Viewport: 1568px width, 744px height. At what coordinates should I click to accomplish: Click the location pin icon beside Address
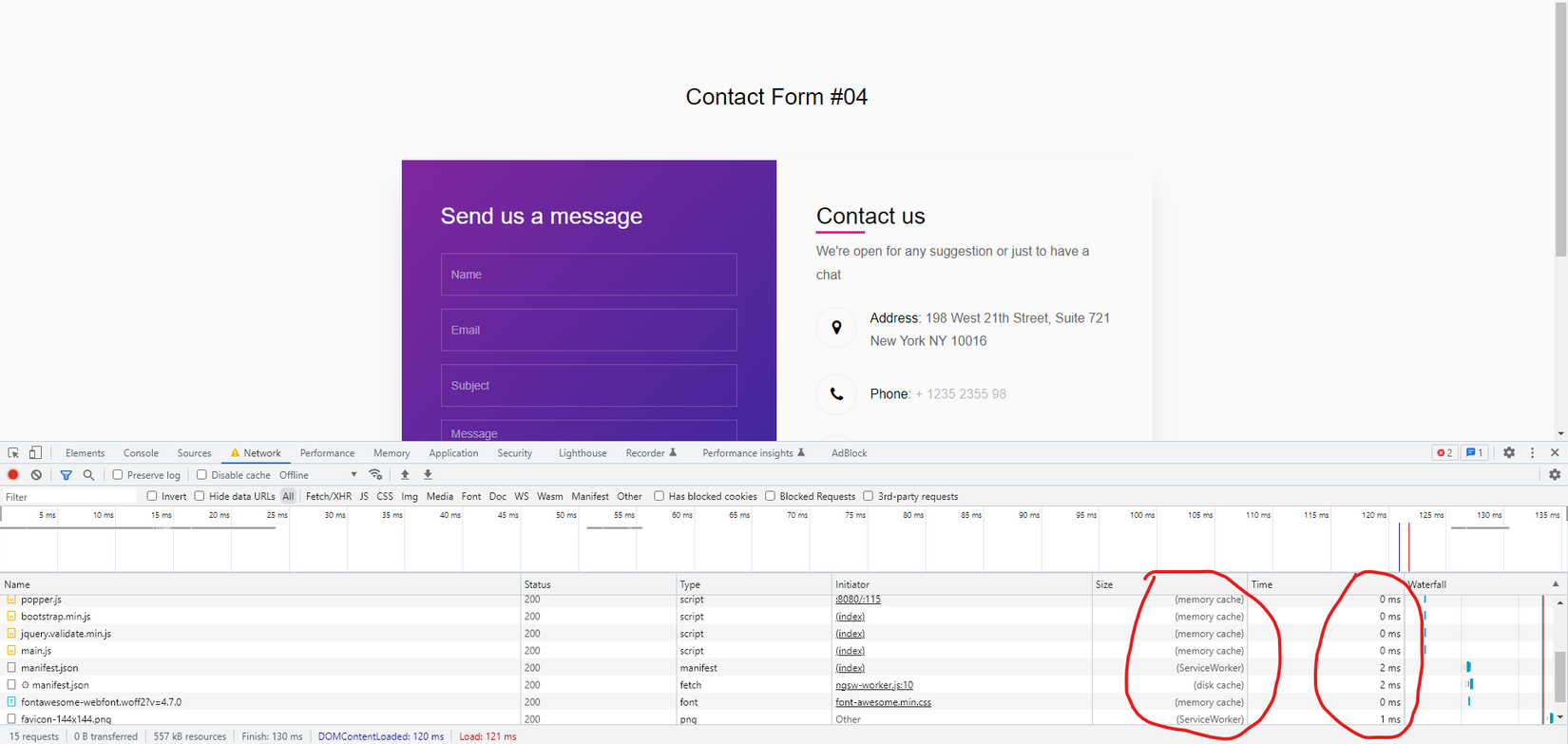click(x=836, y=328)
